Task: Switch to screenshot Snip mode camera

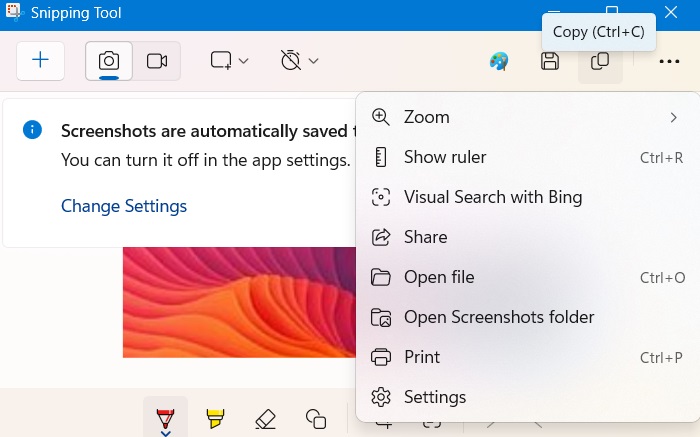Action: pyautogui.click(x=109, y=61)
